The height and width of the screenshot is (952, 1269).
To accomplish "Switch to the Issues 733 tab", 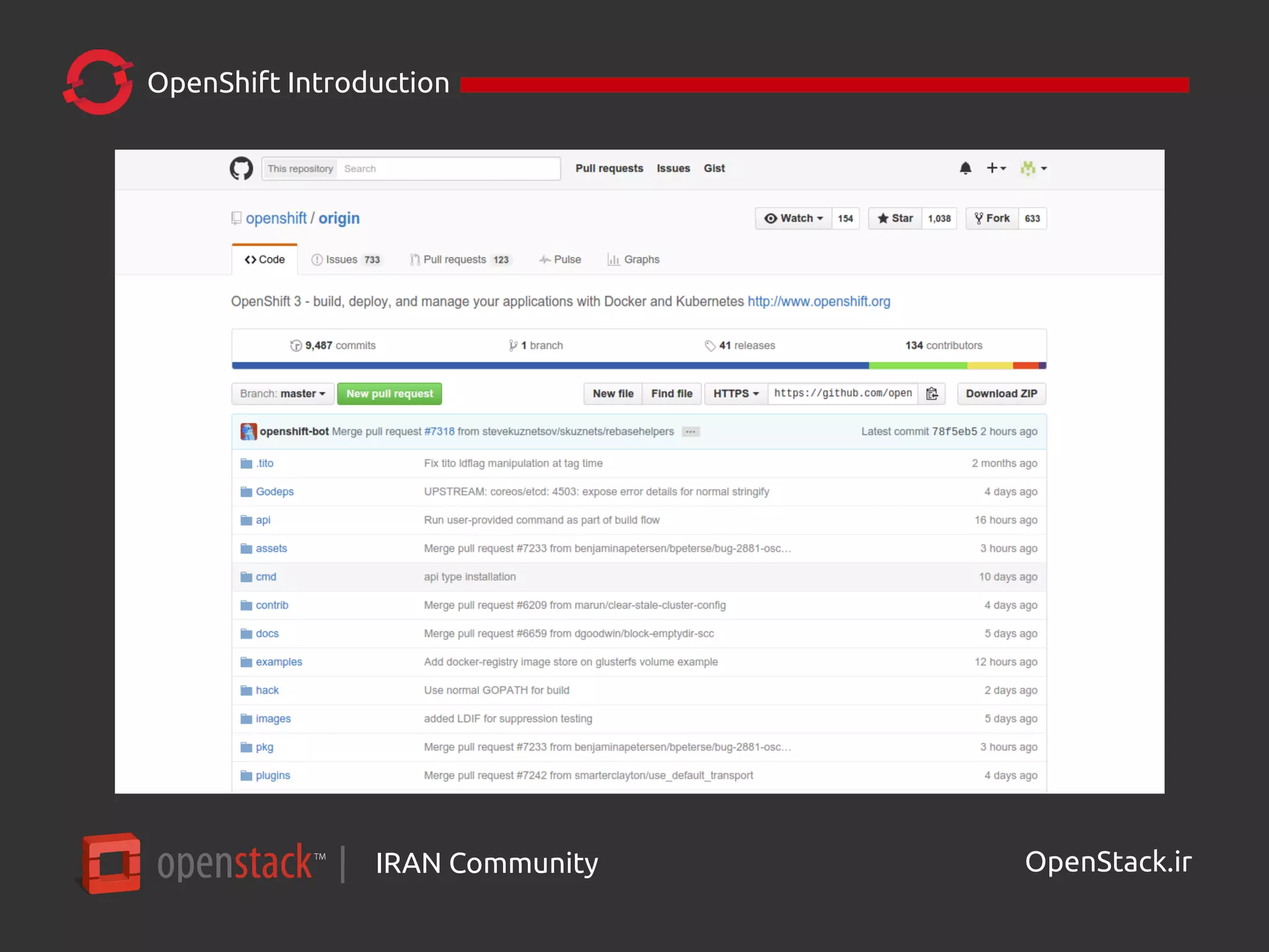I will coord(346,260).
